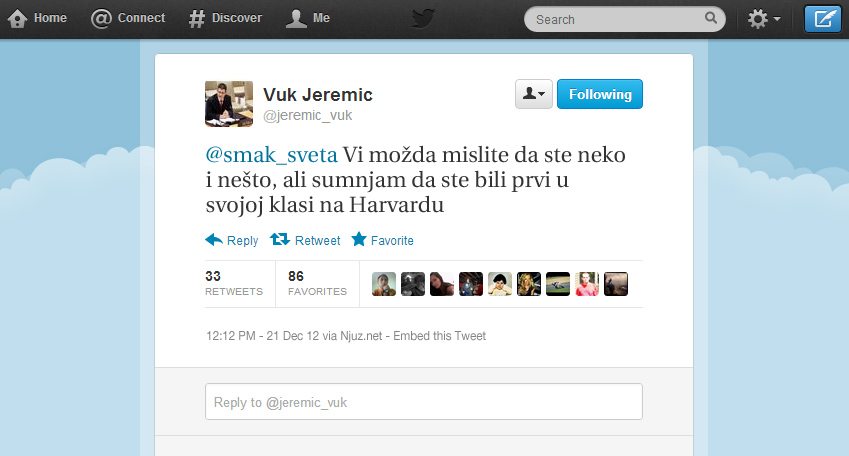Open the 86 Favorites count
Screen dimensions: 849x456
(x=317, y=284)
